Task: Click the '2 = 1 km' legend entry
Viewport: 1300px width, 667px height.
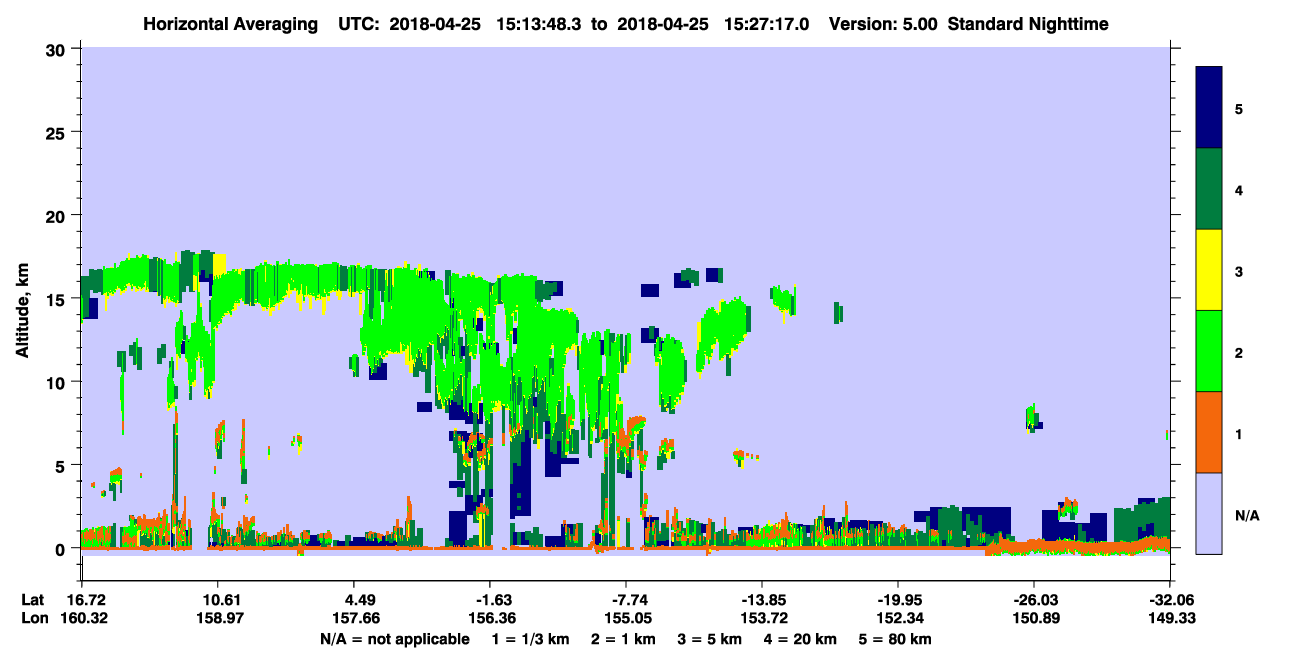Action: point(623,639)
